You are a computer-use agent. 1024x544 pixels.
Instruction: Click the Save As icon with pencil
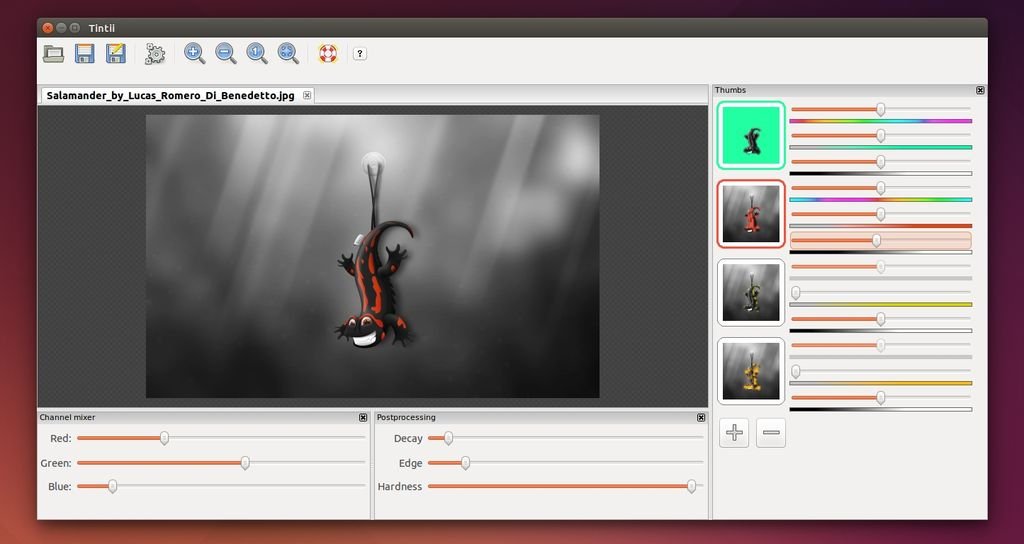pyautogui.click(x=116, y=53)
